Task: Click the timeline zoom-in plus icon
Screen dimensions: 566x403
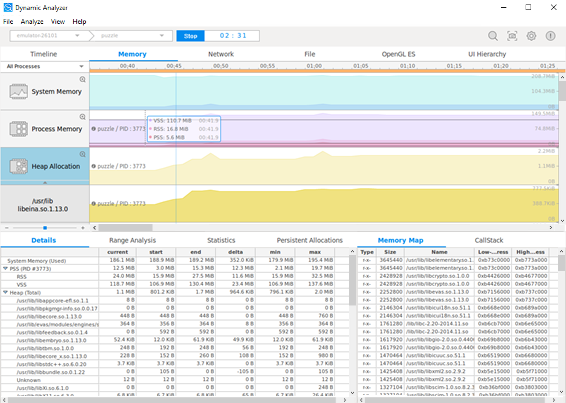Action: coord(83,228)
